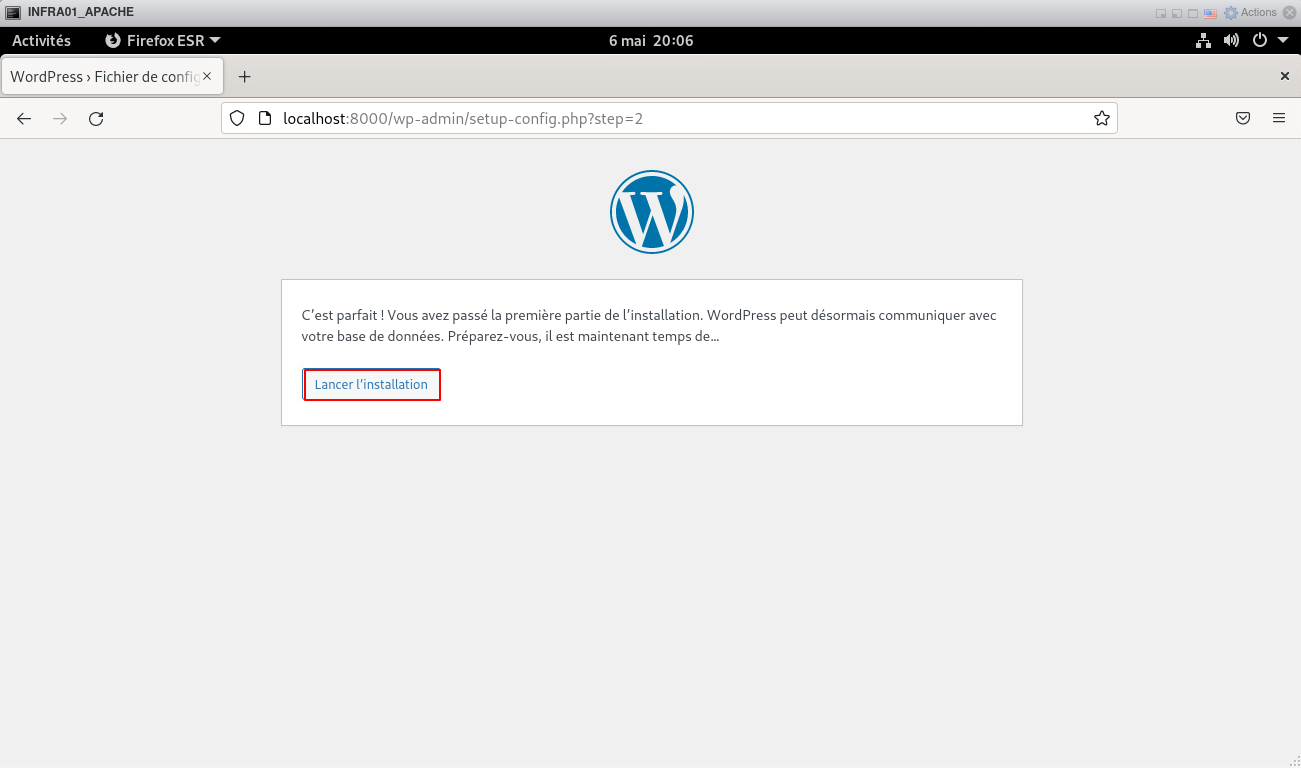Click the WordPress logo
The height and width of the screenshot is (768, 1301).
click(x=651, y=211)
